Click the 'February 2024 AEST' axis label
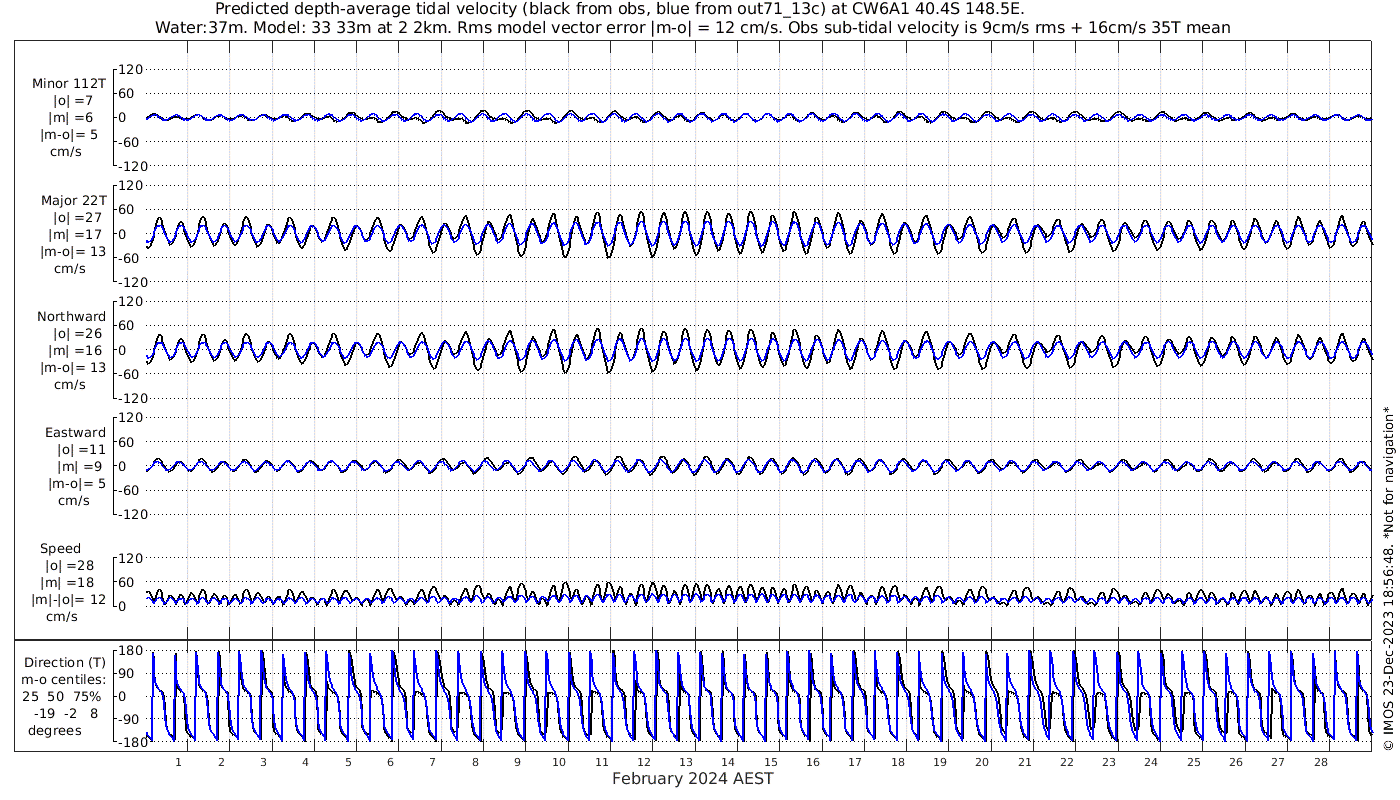The image size is (1400, 800). pos(692,778)
